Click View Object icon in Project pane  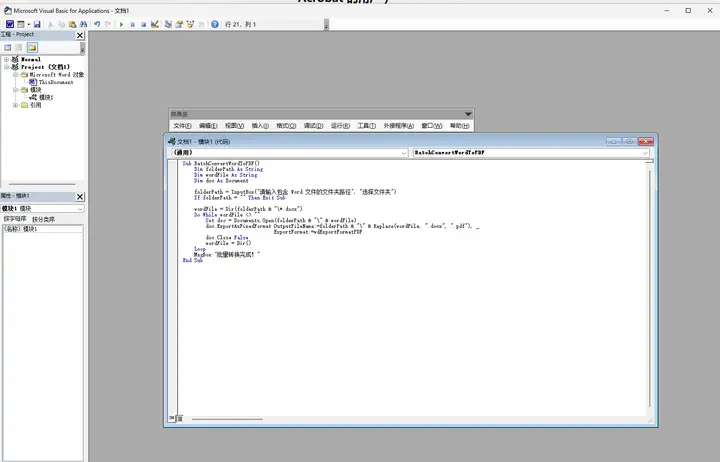[x=19, y=47]
